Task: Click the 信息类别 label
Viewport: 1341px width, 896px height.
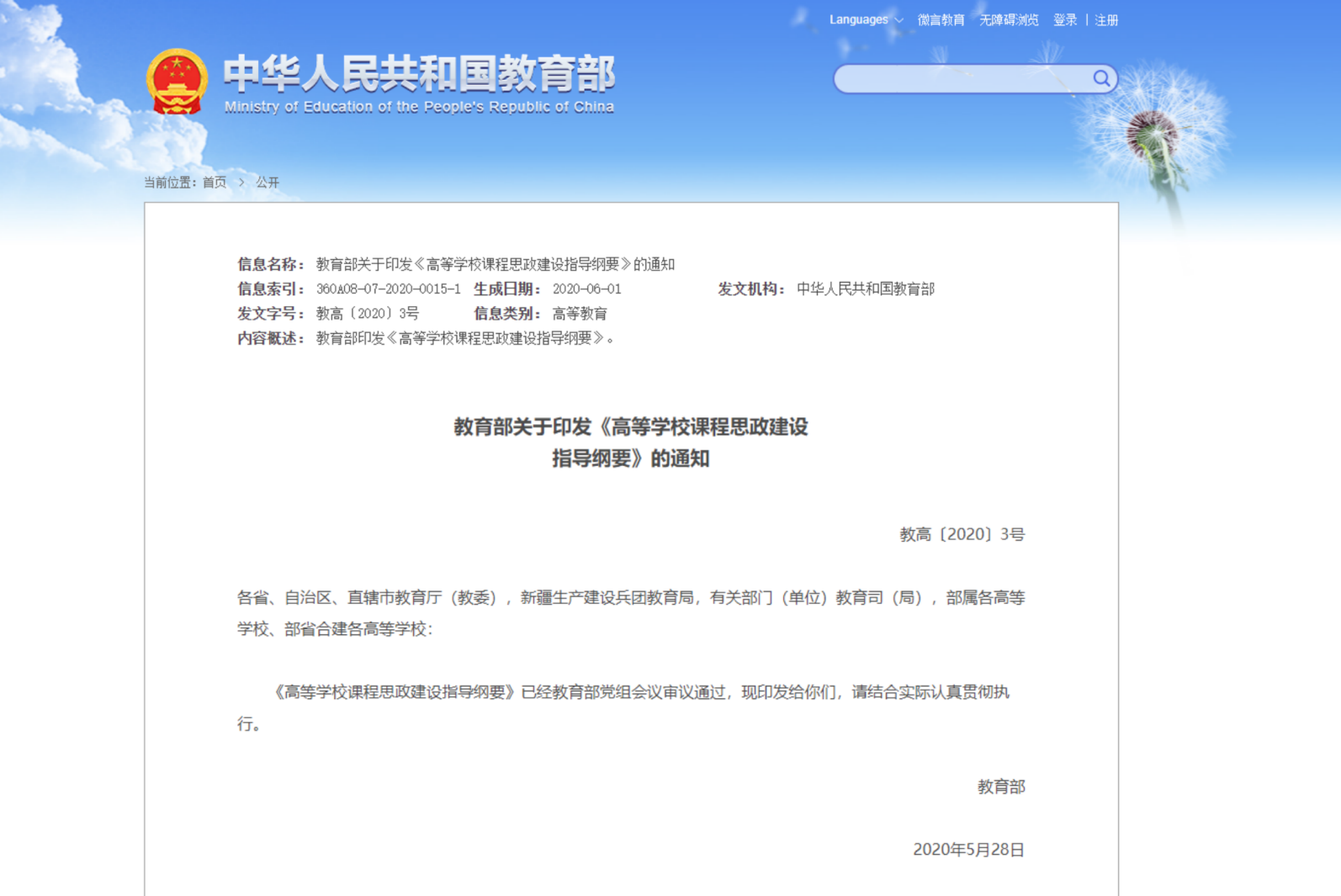Action: 508,313
